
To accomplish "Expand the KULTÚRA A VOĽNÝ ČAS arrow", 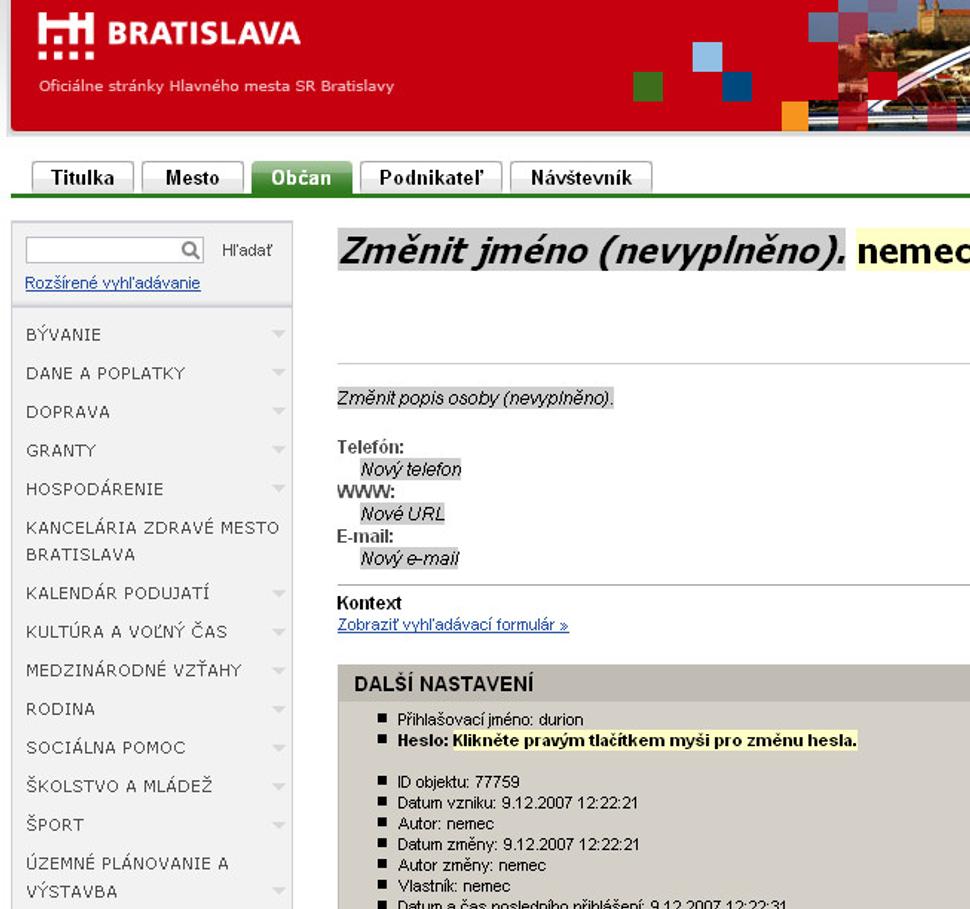I will (278, 632).
